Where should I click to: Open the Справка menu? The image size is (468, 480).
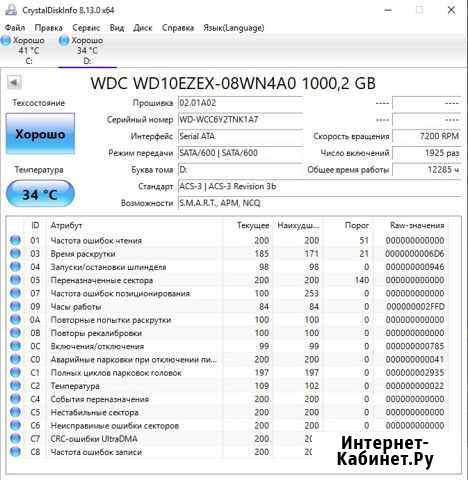pos(178,28)
